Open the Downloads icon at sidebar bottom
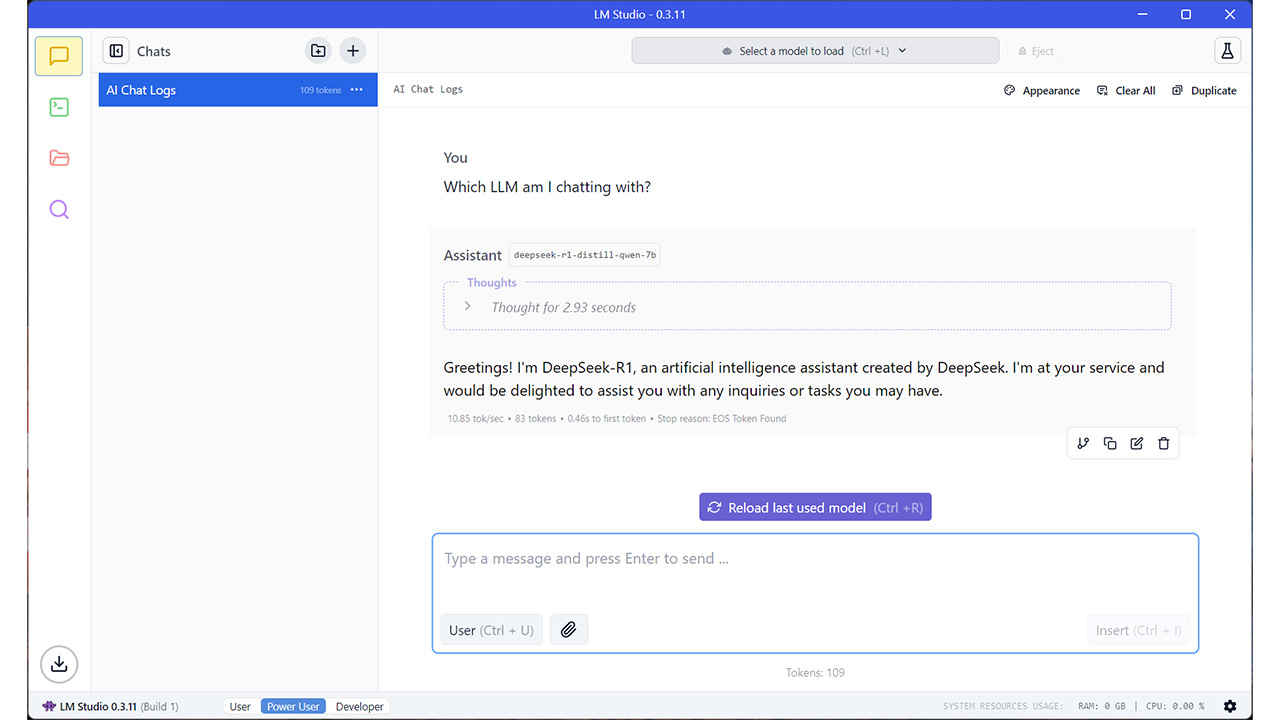Image resolution: width=1280 pixels, height=720 pixels. pos(59,664)
